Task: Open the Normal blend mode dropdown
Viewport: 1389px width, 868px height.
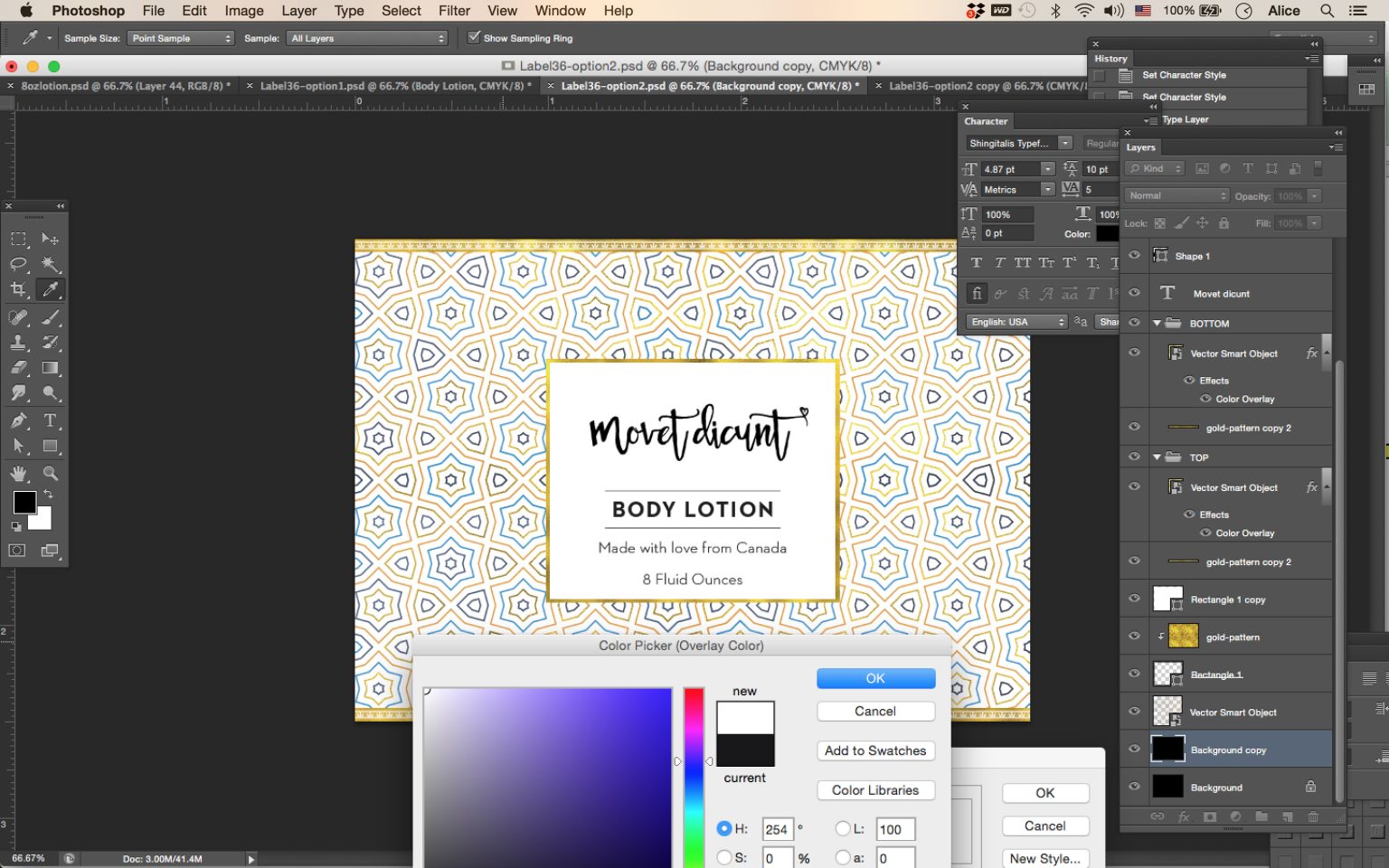Action: point(1176,195)
